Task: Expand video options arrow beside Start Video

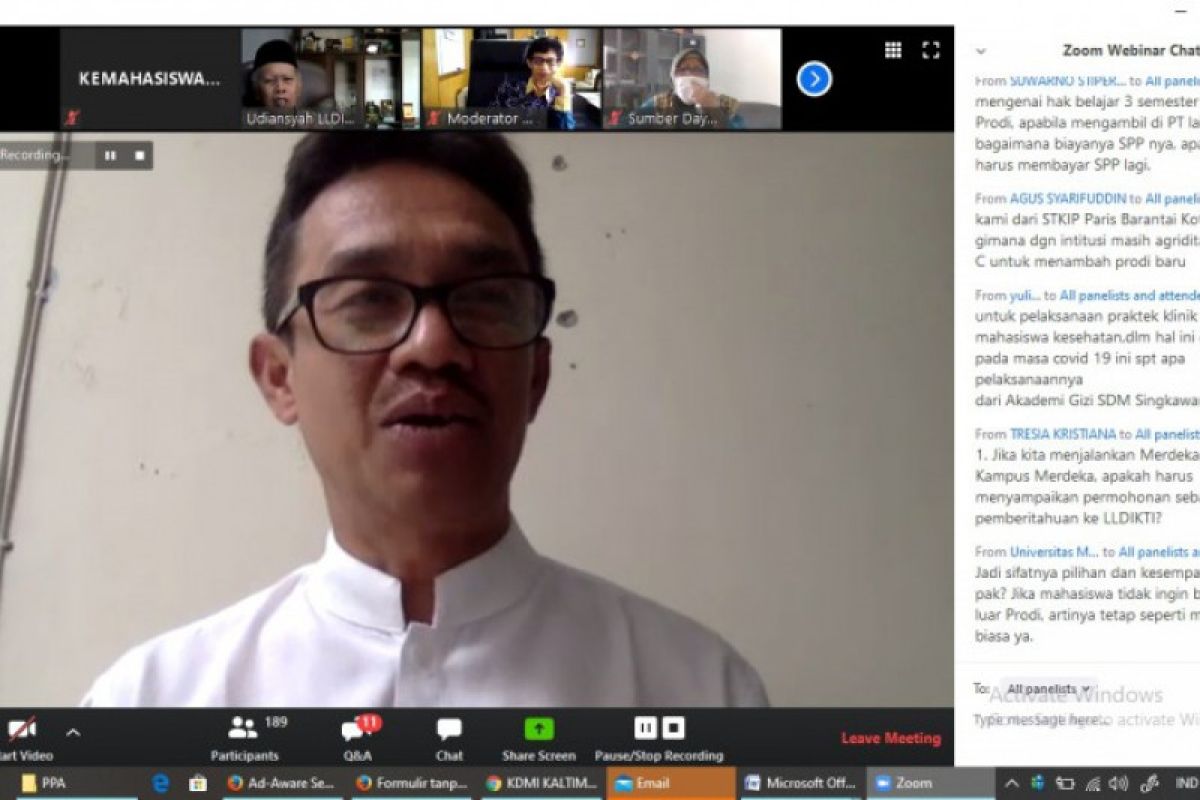Action: (x=73, y=732)
